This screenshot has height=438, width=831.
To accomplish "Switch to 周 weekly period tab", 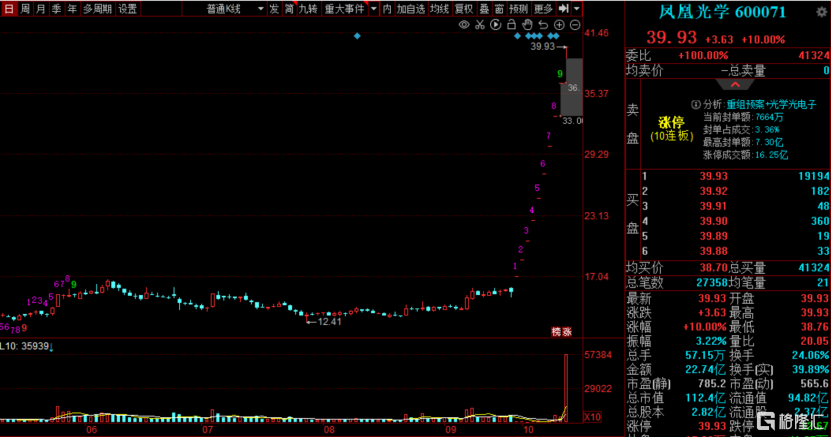I will tap(25, 8).
